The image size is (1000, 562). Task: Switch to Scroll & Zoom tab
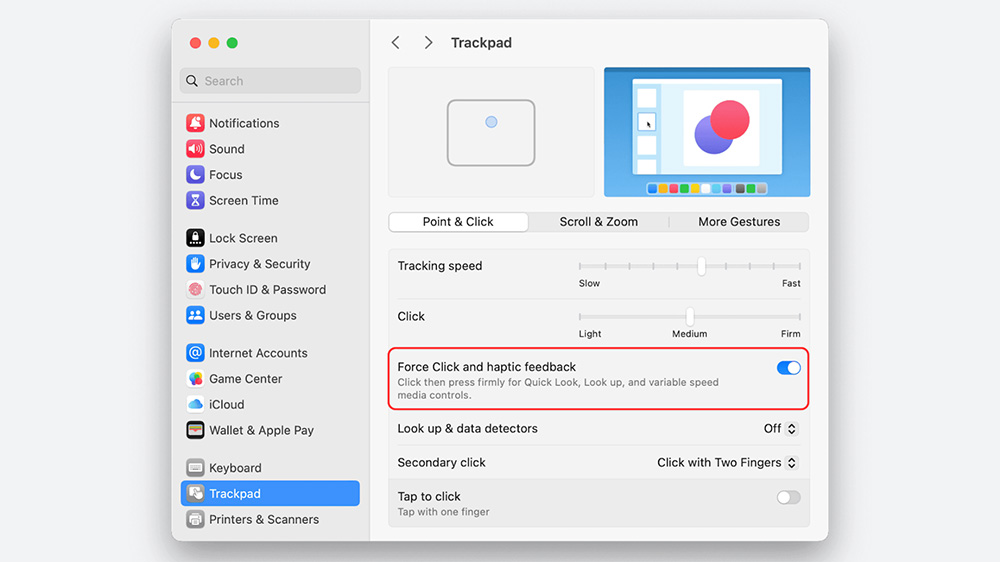pyautogui.click(x=598, y=222)
